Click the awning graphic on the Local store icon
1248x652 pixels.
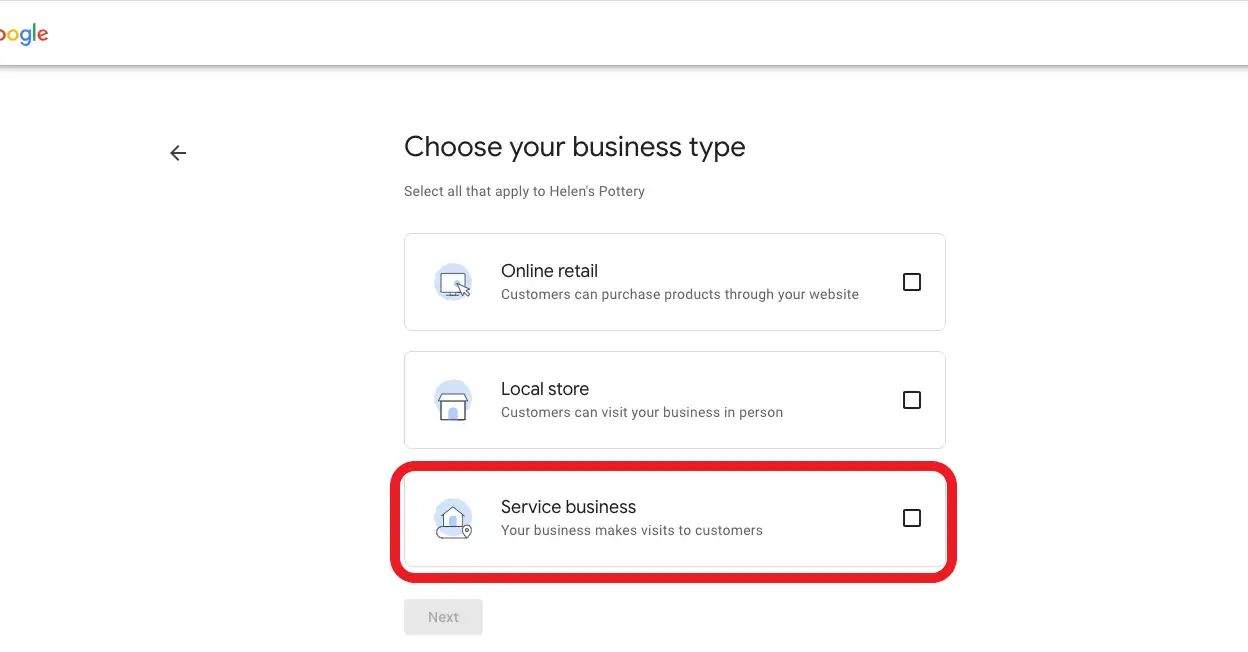tap(454, 394)
